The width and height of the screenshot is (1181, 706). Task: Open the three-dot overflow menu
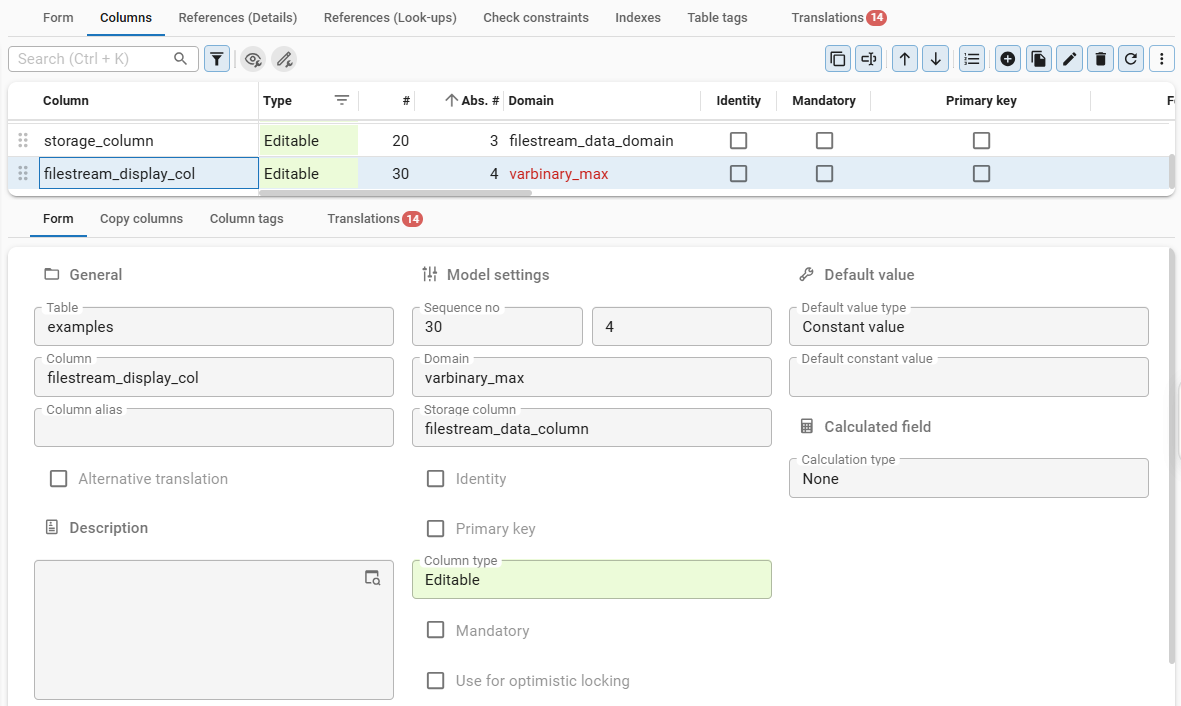coord(1162,59)
